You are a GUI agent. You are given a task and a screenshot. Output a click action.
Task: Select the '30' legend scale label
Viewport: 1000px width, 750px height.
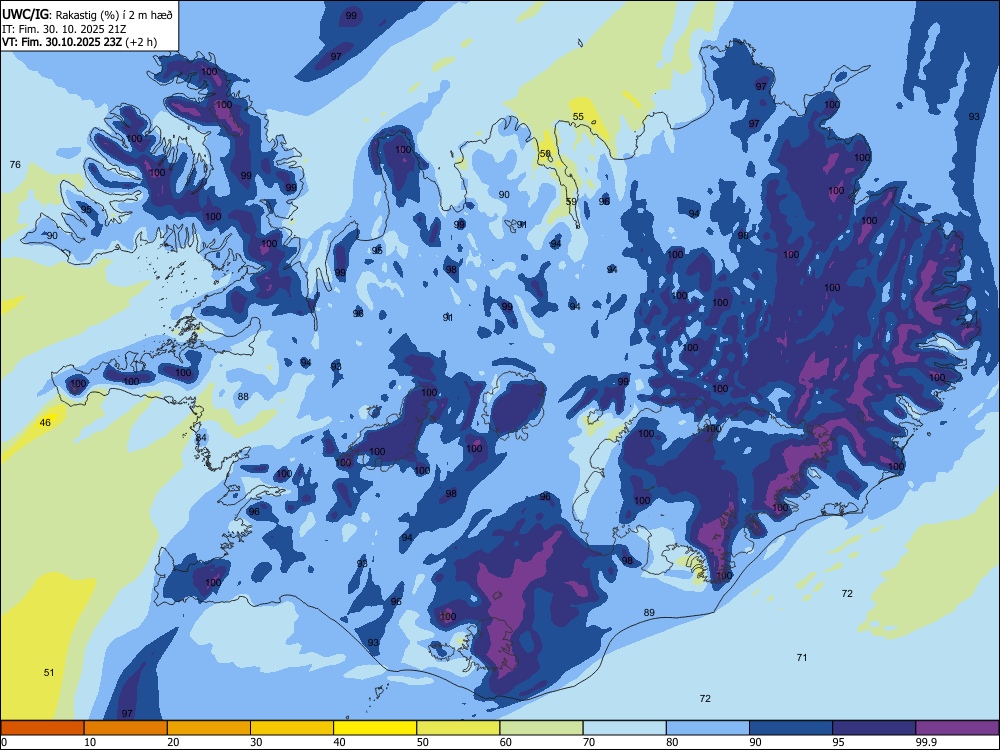[256, 742]
